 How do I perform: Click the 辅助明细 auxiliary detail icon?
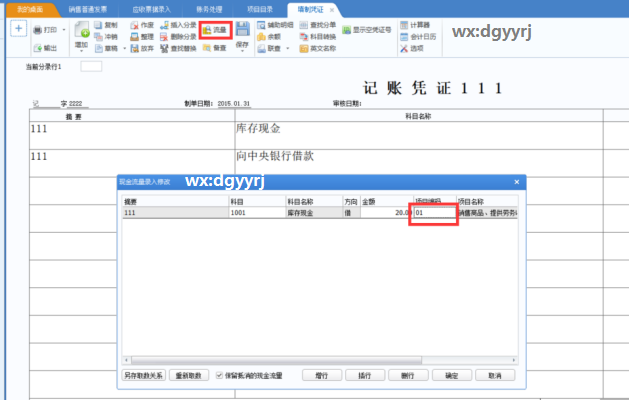coord(275,22)
